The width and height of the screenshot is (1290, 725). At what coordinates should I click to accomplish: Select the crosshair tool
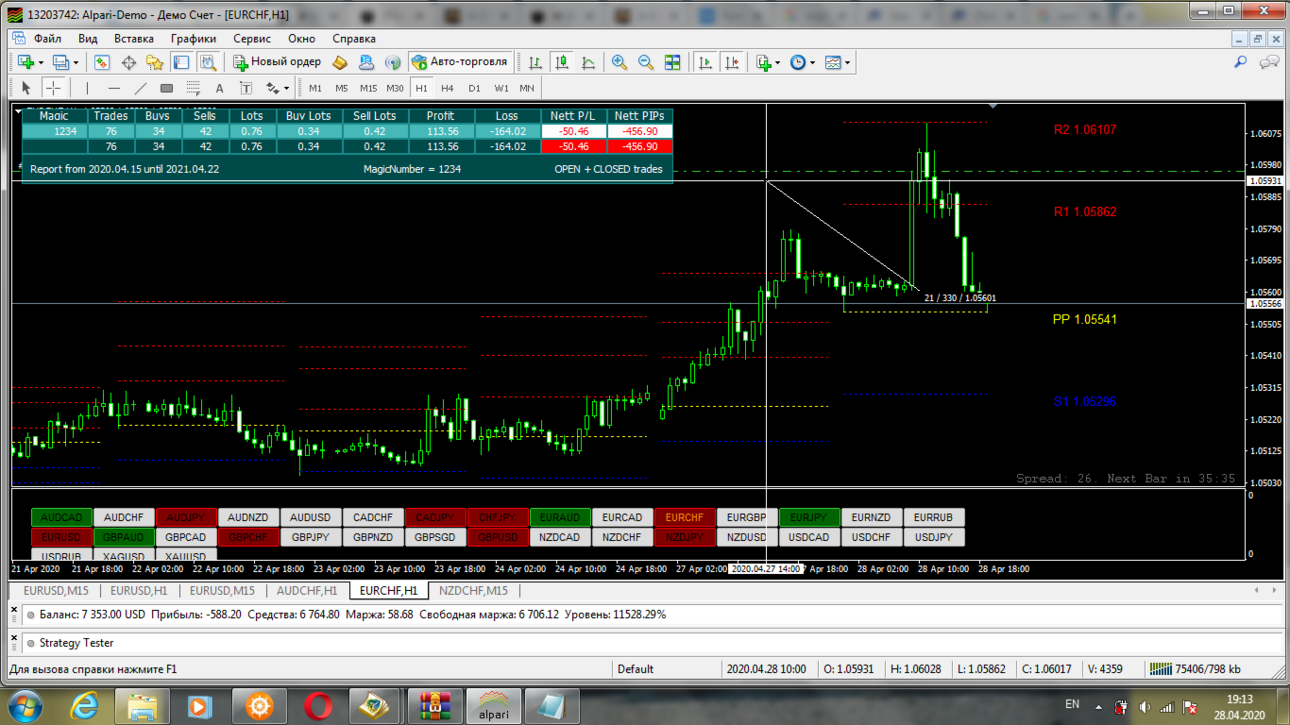[x=53, y=88]
